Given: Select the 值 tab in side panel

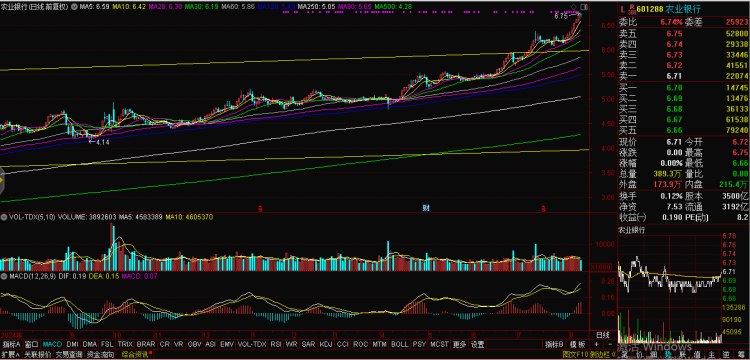Looking at the screenshot, I should pos(697,355).
